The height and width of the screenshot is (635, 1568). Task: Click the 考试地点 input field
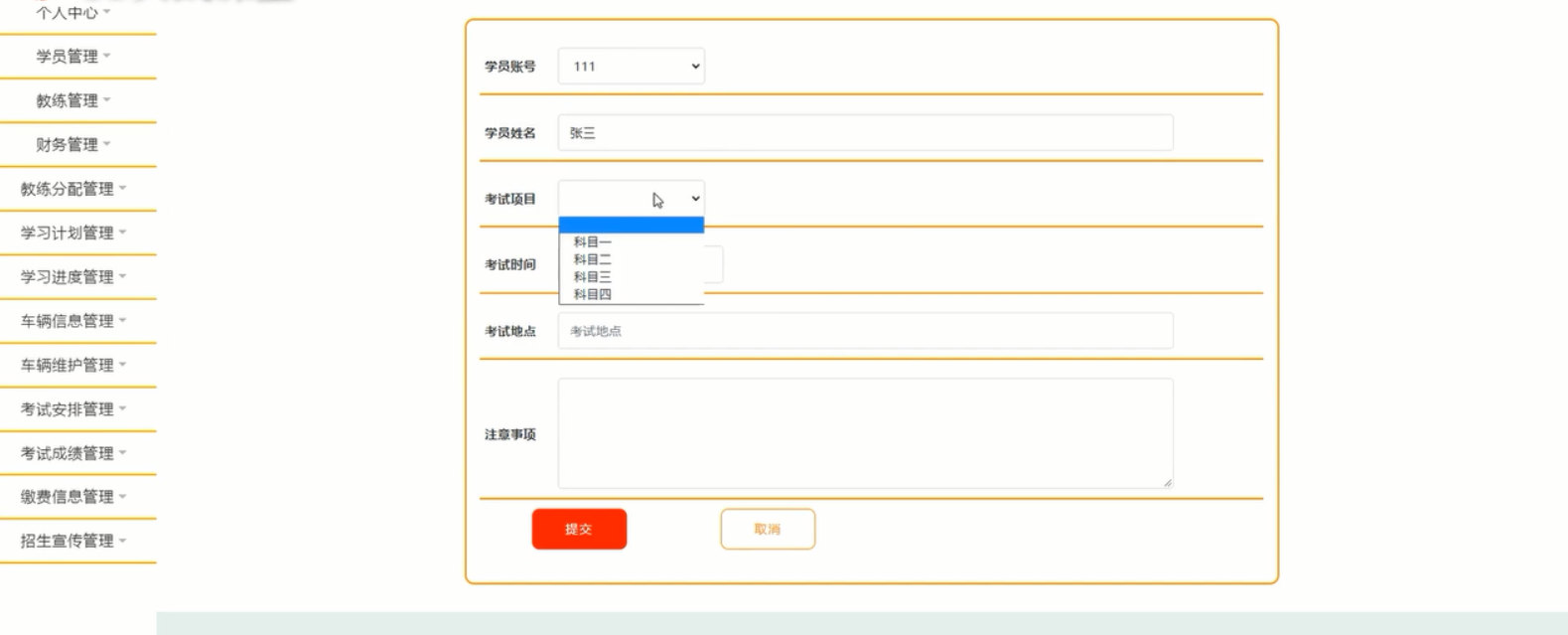[866, 331]
